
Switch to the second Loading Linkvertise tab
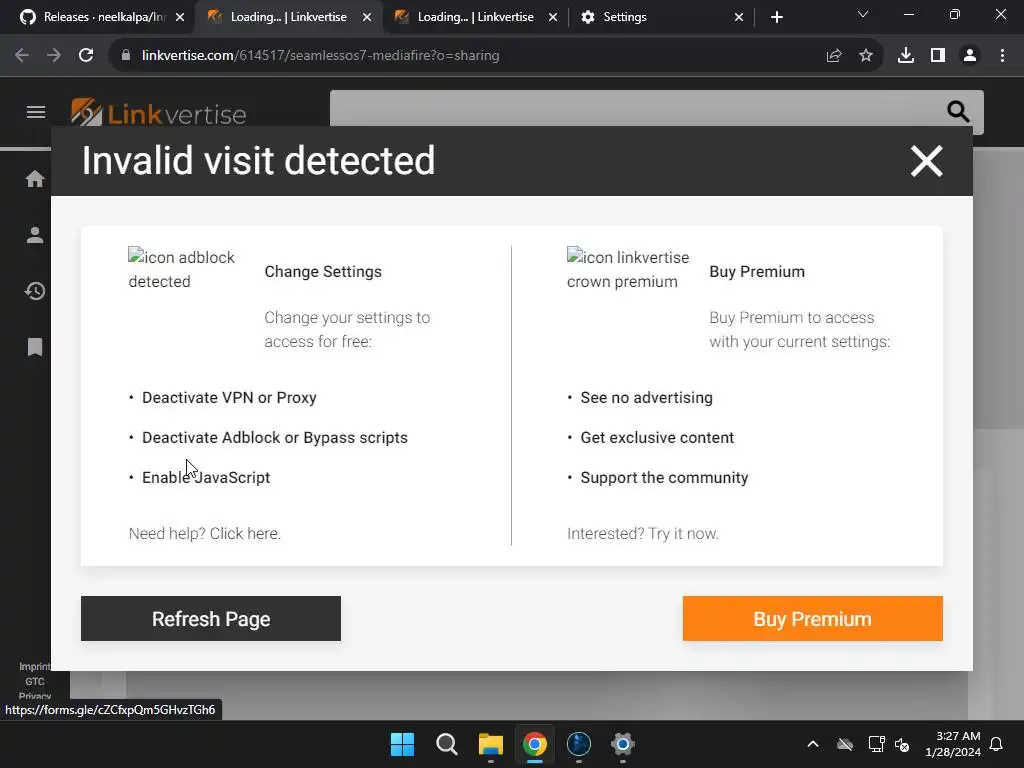coord(475,17)
